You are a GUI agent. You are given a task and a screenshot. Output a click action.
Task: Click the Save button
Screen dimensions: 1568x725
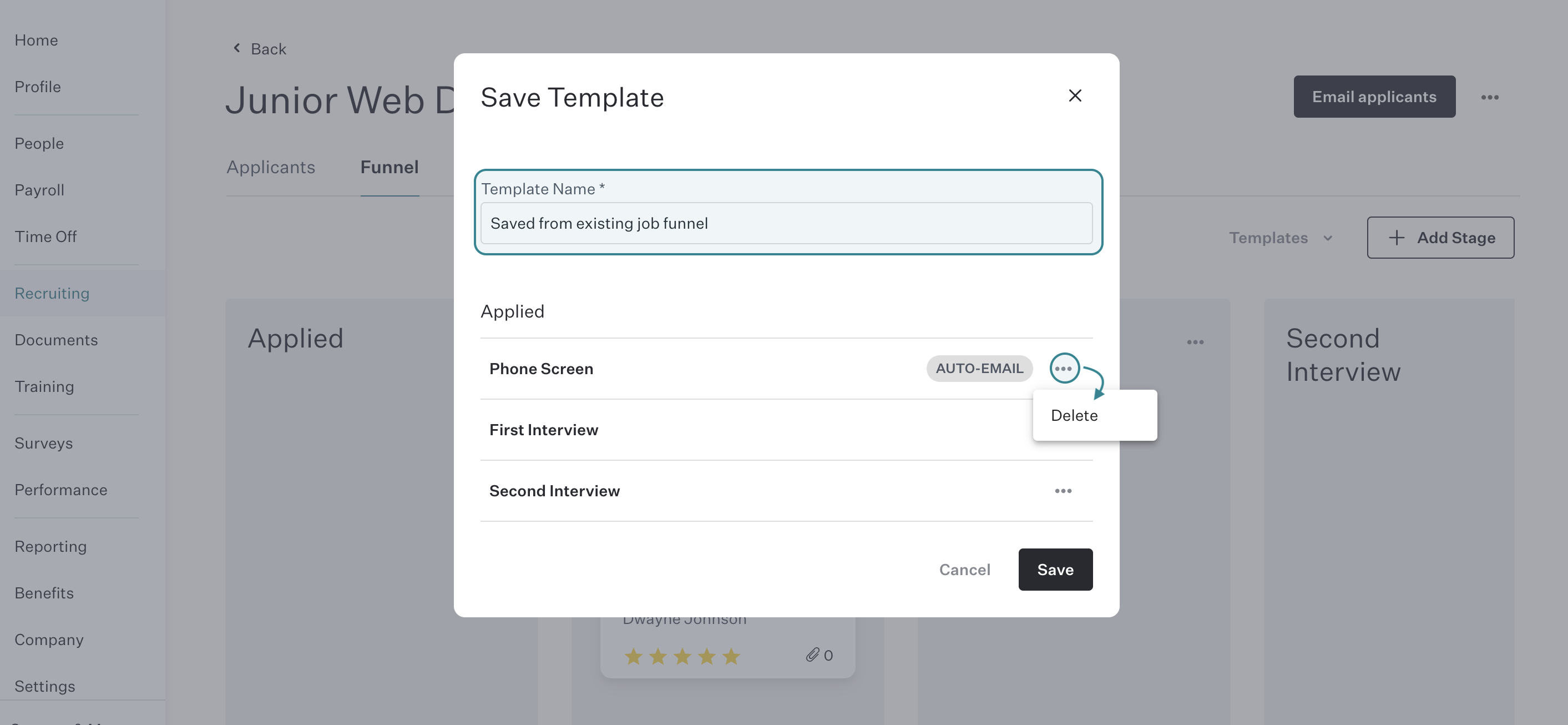pyautogui.click(x=1055, y=569)
